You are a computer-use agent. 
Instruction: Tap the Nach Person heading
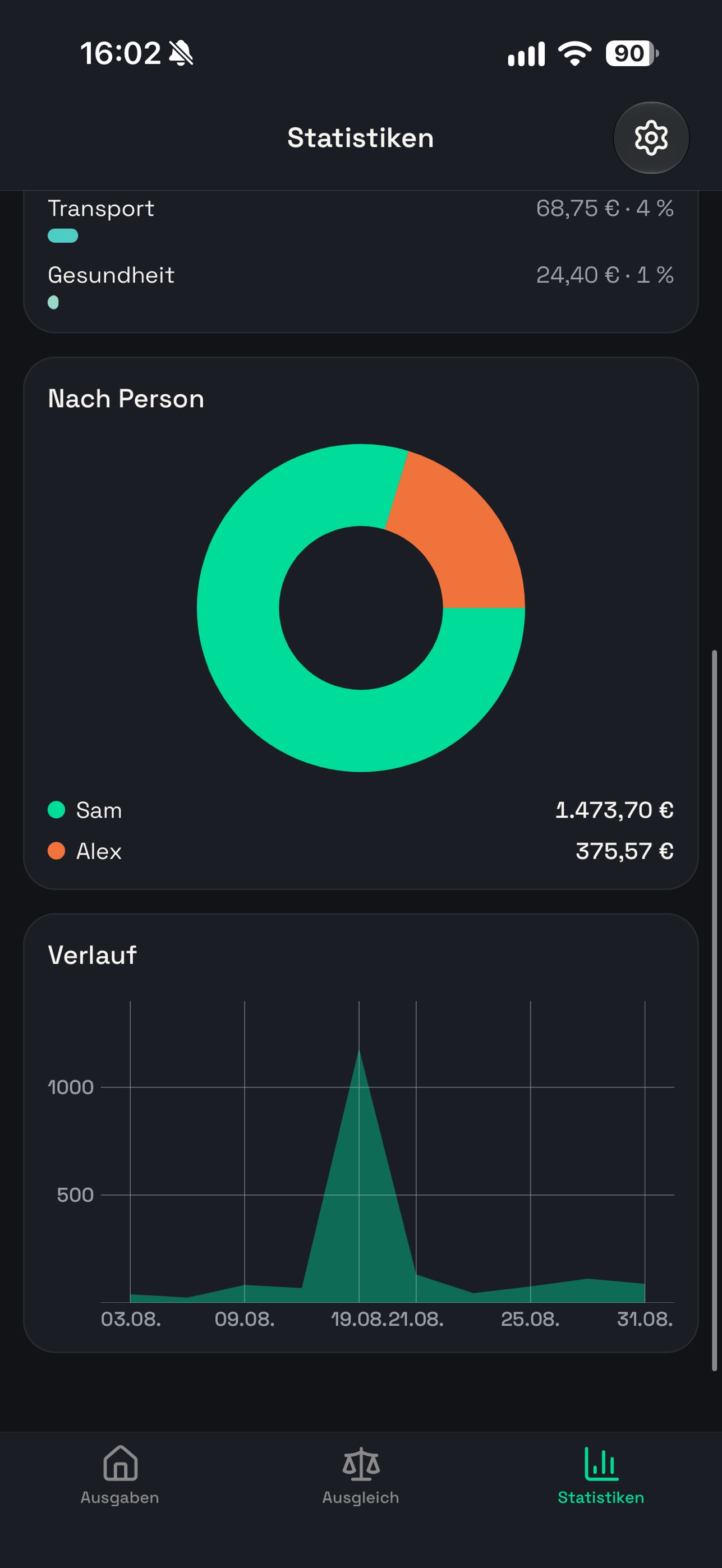[126, 399]
